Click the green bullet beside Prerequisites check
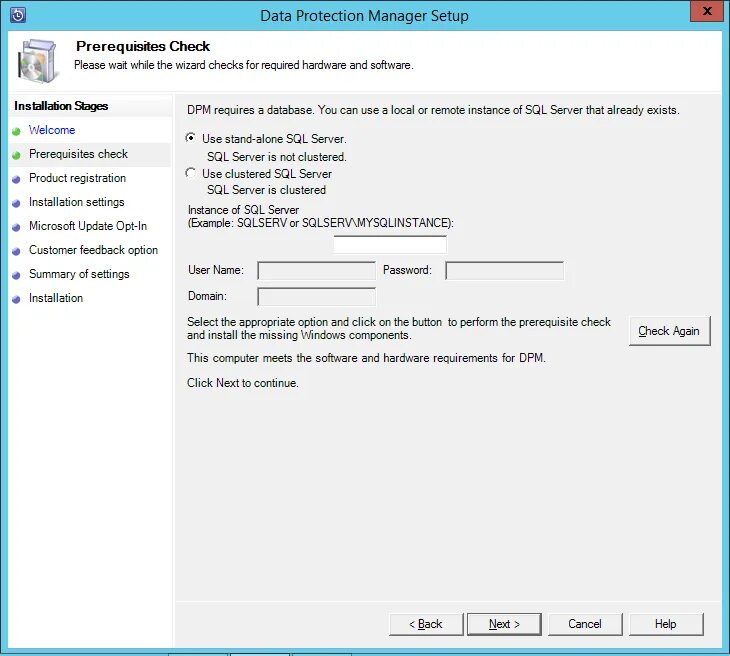Screen dimensions: 730x656 (16, 155)
